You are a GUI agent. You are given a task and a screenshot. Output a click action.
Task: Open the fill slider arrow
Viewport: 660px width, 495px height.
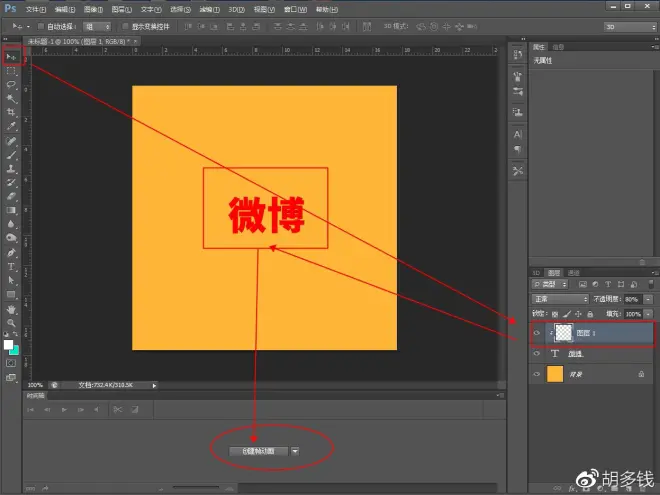[649, 314]
